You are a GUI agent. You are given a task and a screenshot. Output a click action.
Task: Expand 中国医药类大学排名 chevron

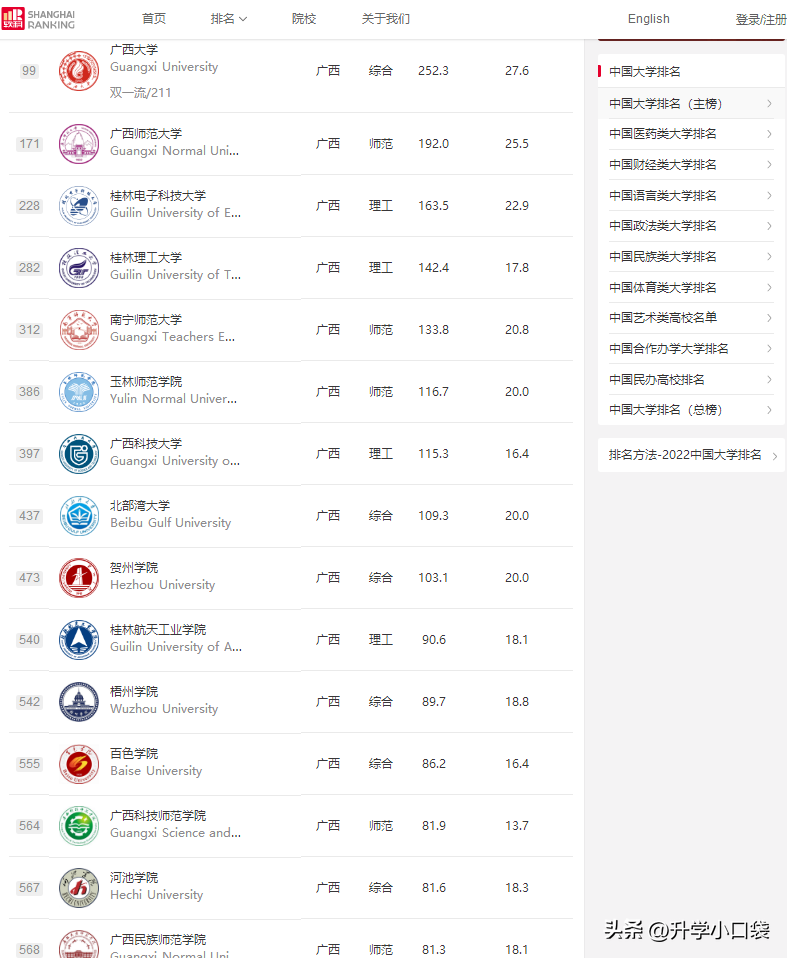coord(769,134)
